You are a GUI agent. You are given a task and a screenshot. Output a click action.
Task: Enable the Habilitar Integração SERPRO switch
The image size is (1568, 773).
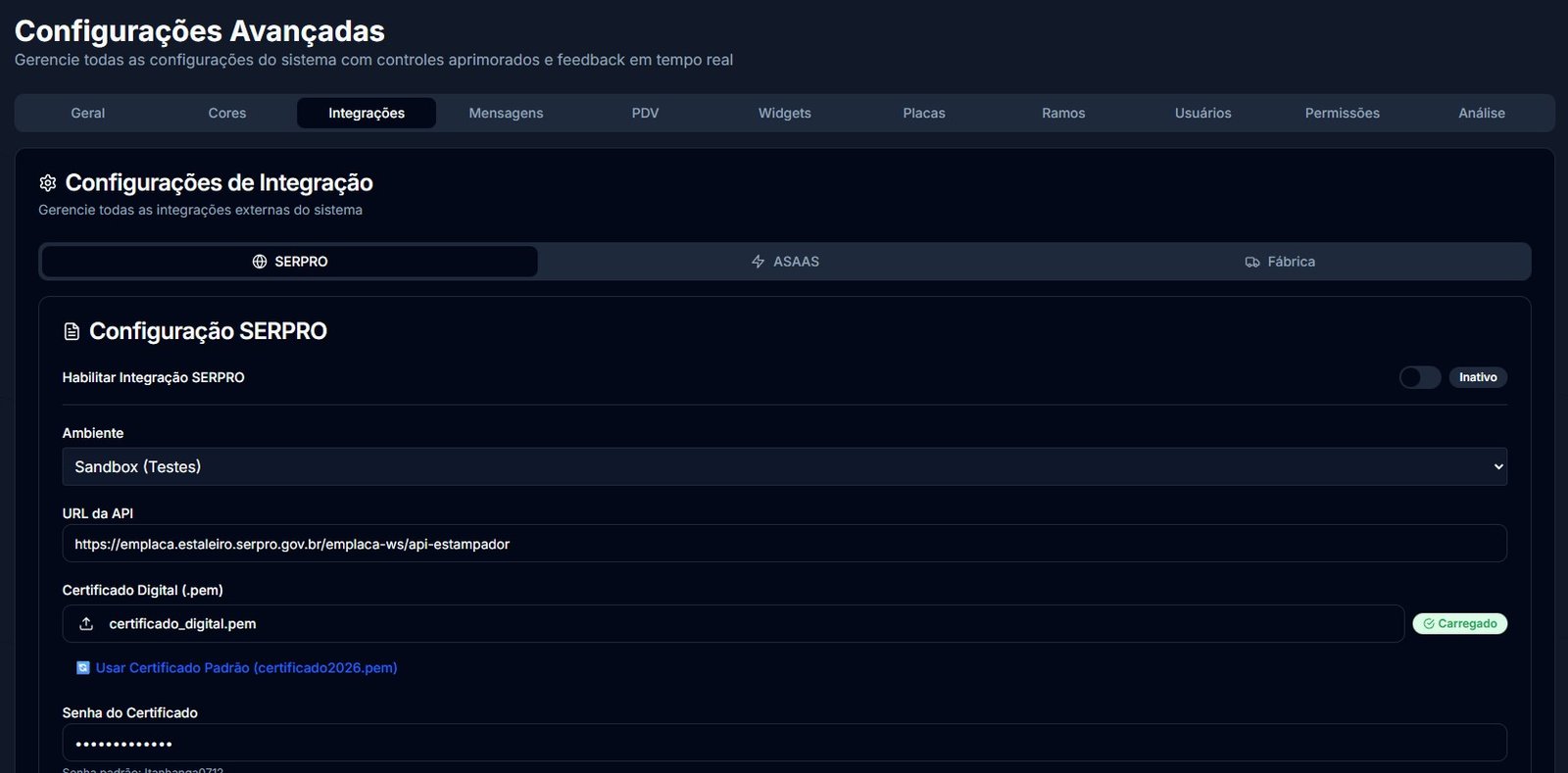click(1419, 377)
